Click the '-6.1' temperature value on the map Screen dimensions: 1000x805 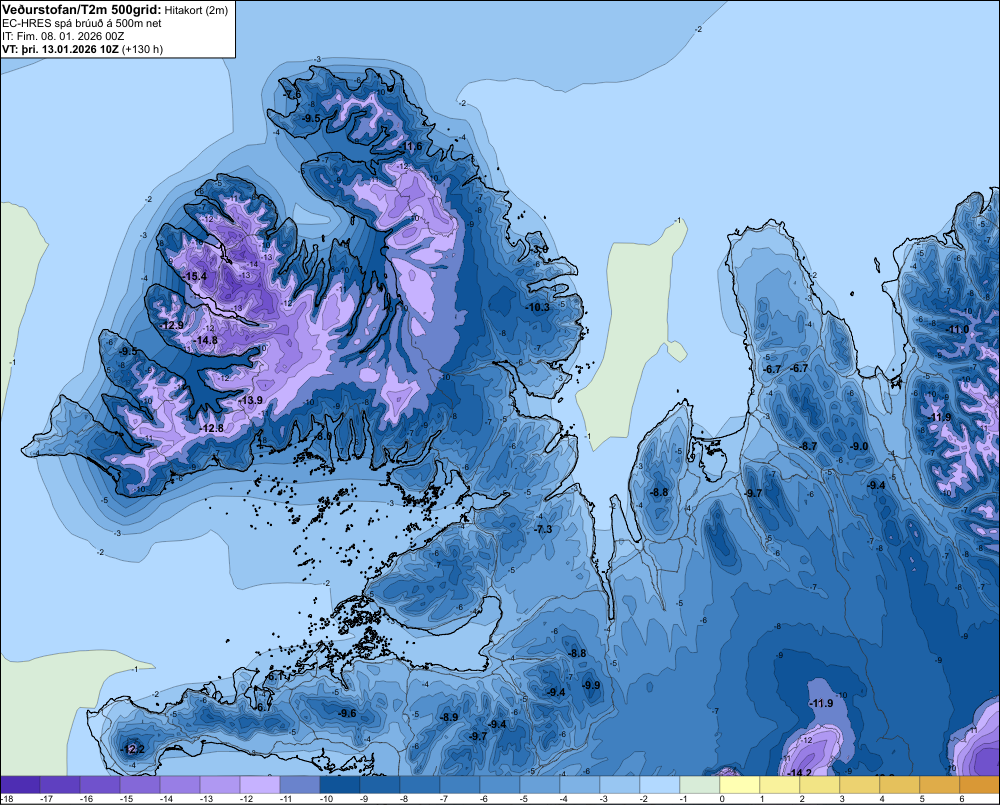coord(276,676)
